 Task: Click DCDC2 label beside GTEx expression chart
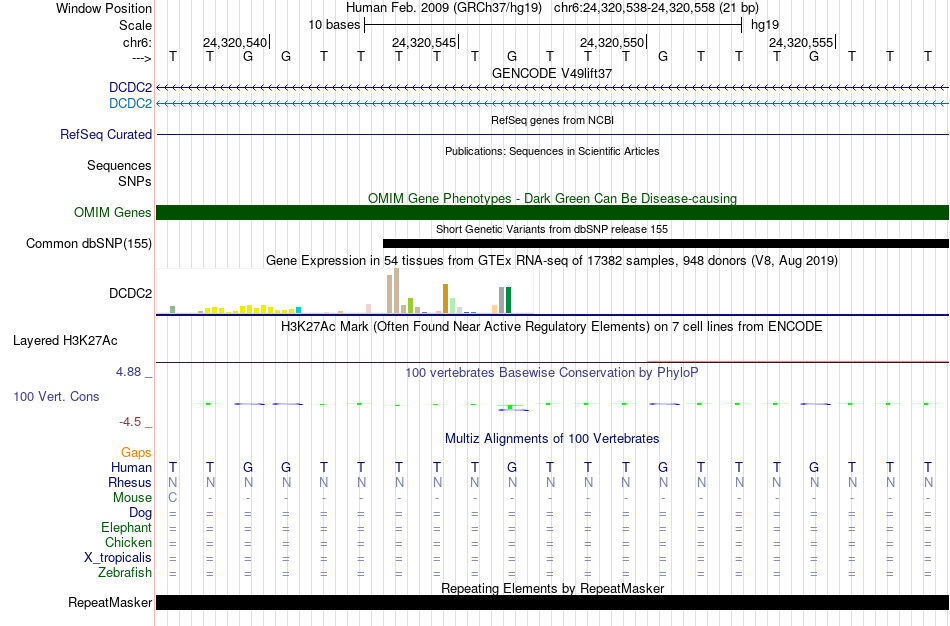(130, 293)
